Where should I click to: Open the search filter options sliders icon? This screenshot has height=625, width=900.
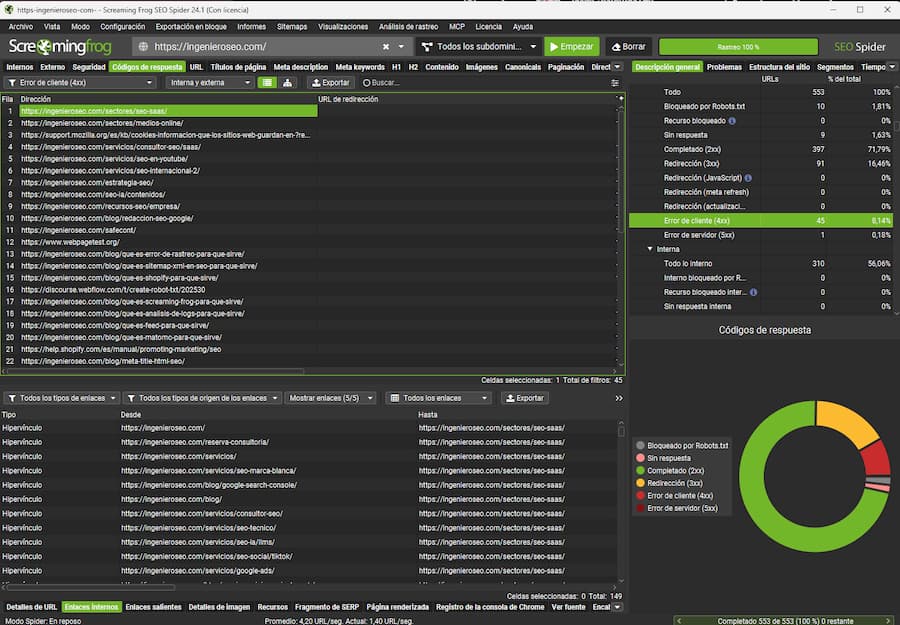point(615,83)
